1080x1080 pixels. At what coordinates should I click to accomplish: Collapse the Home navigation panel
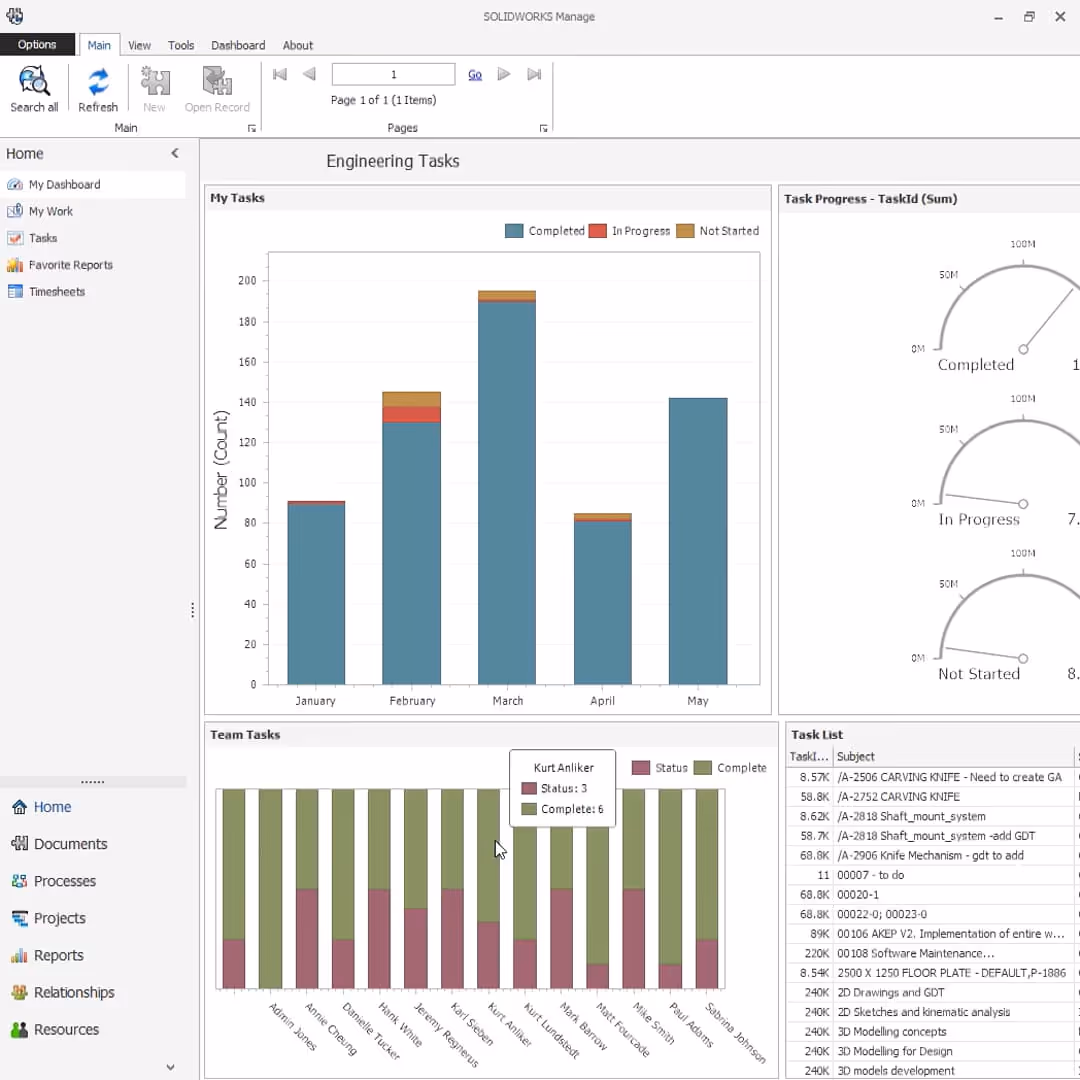tap(175, 153)
